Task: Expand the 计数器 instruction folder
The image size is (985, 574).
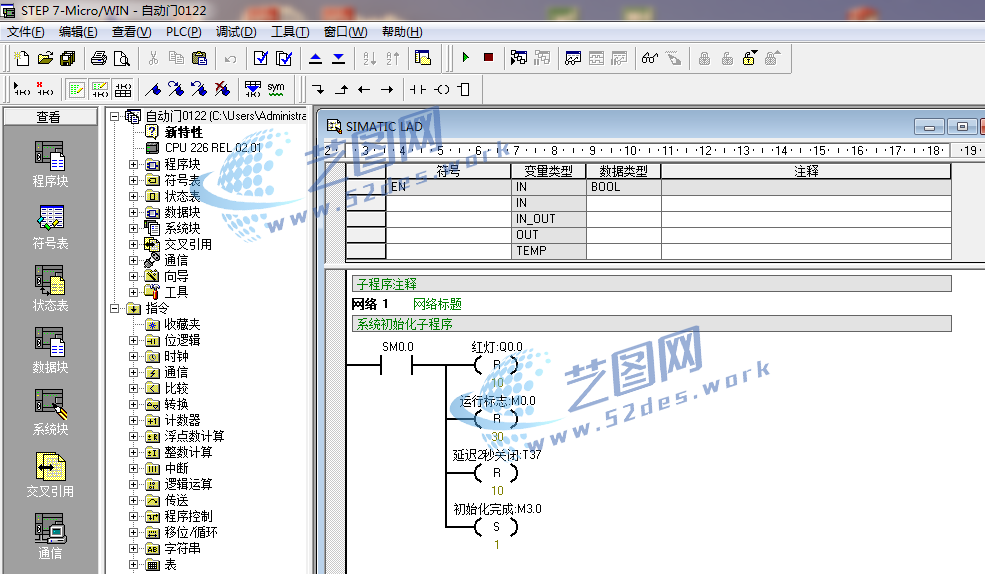Action: coord(133,420)
